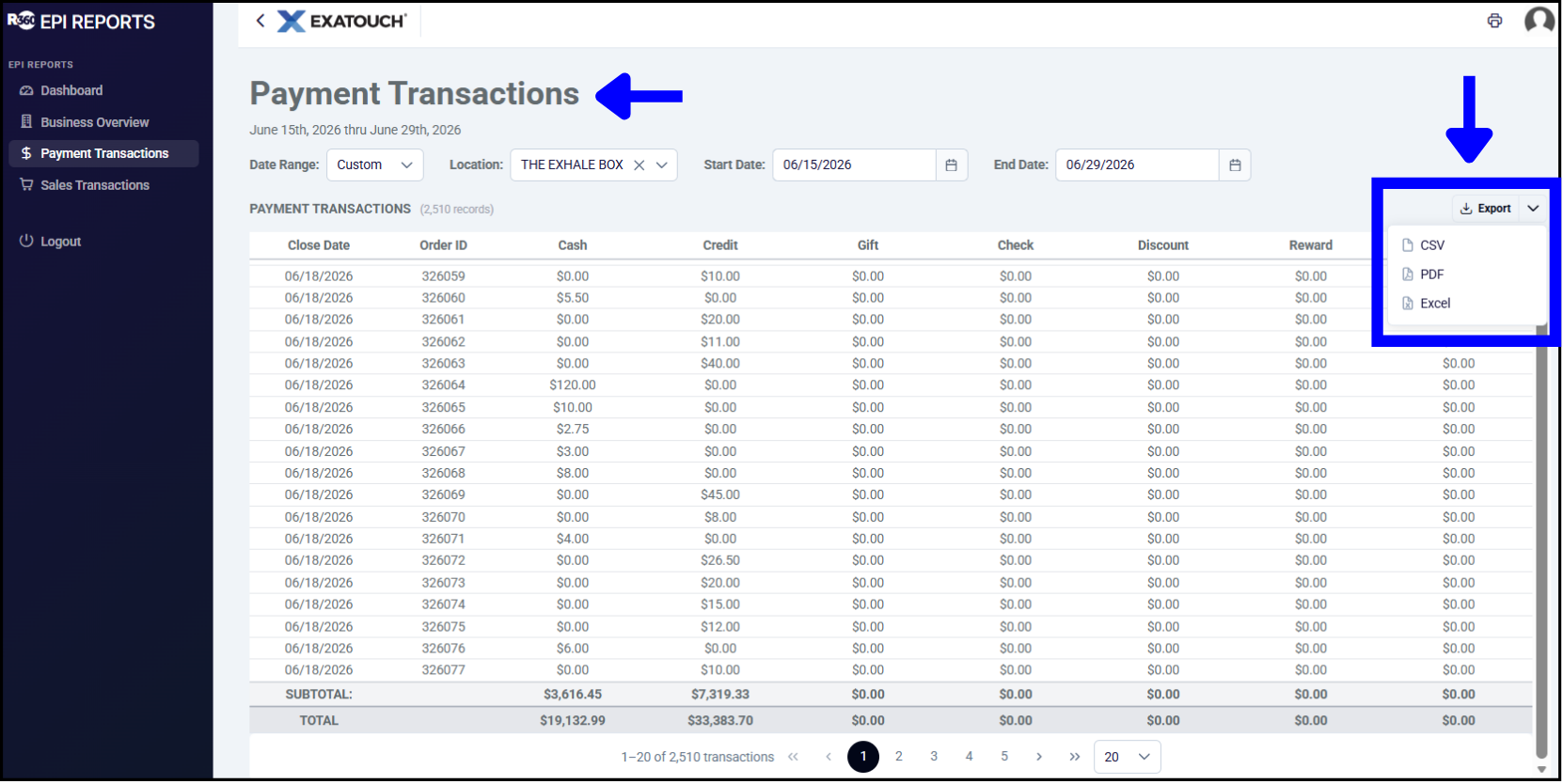Screen dimensions: 1563x784
Task: Click the Excel file icon
Action: coord(1408,303)
